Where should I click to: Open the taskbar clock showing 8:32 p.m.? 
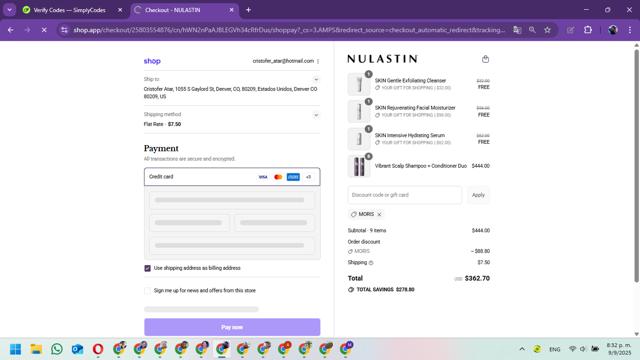click(619, 349)
